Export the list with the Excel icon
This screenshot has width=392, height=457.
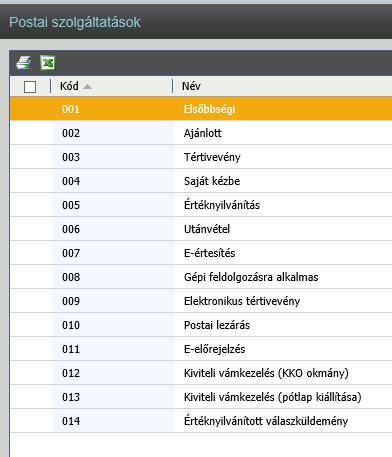click(x=48, y=63)
